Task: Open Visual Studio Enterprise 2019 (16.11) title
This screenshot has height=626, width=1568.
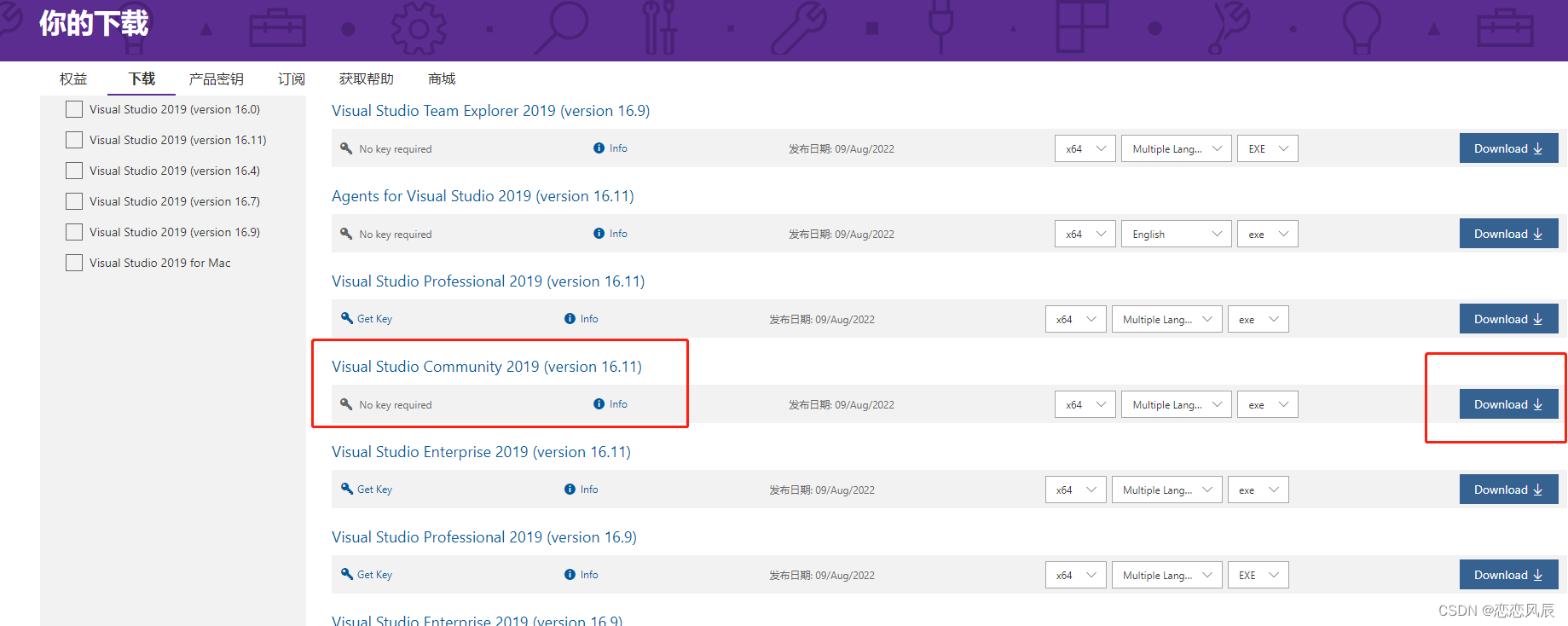Action: 482,452
